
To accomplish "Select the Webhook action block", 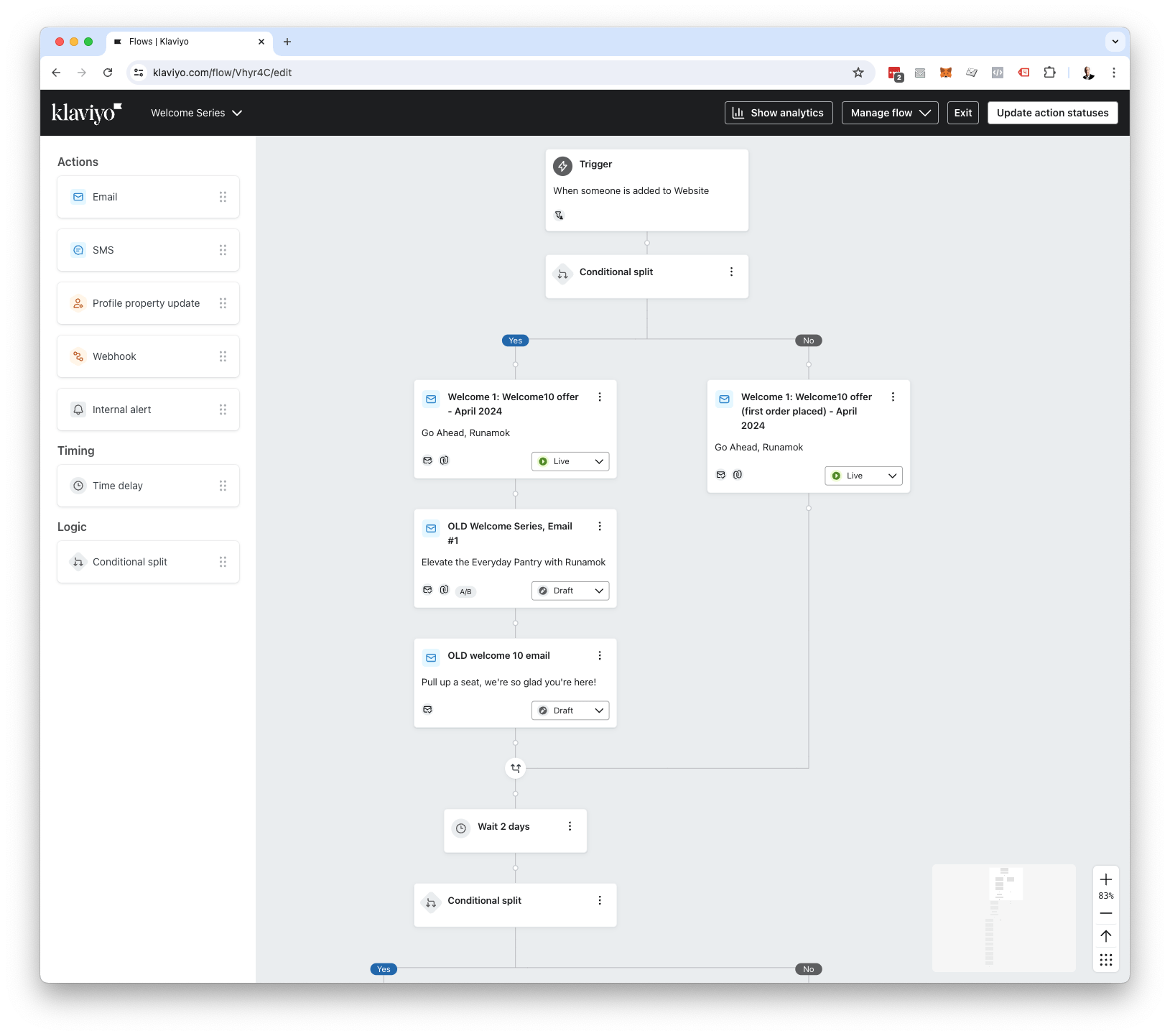I will [148, 356].
